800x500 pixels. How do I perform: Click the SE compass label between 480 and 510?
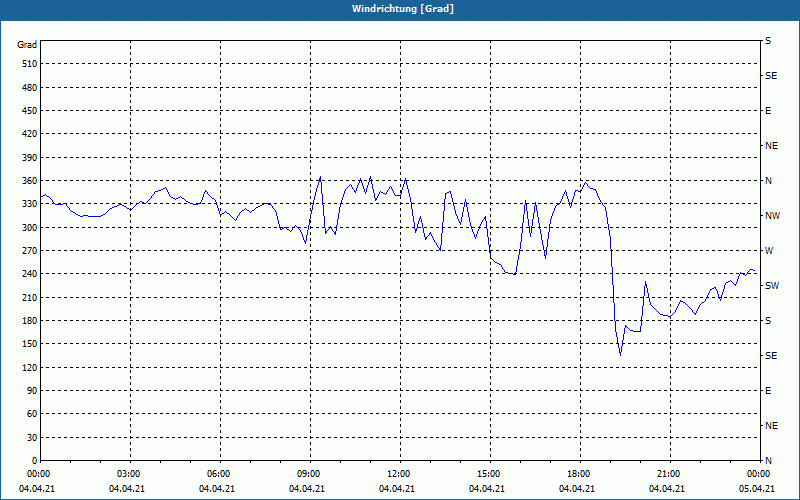(x=771, y=76)
